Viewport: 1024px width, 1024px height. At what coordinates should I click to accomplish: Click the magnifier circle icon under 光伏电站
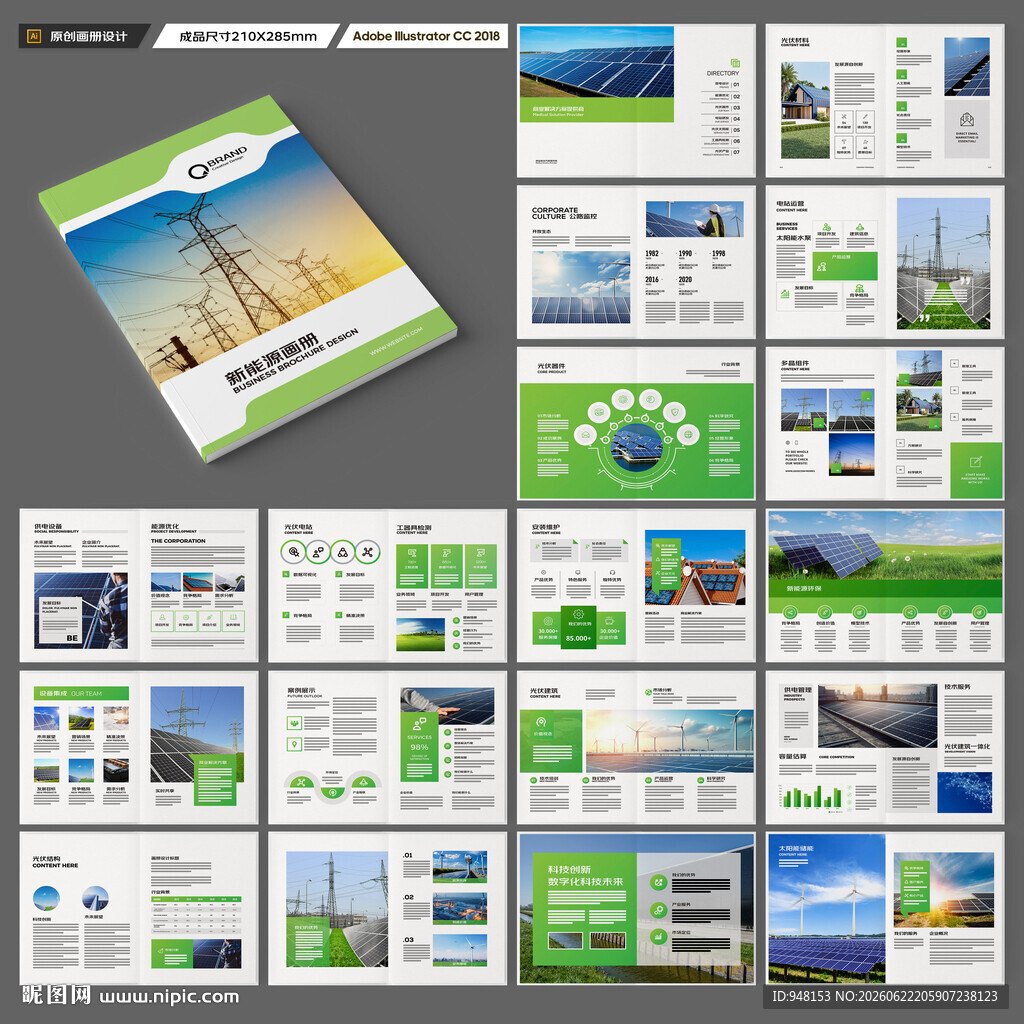[x=294, y=552]
